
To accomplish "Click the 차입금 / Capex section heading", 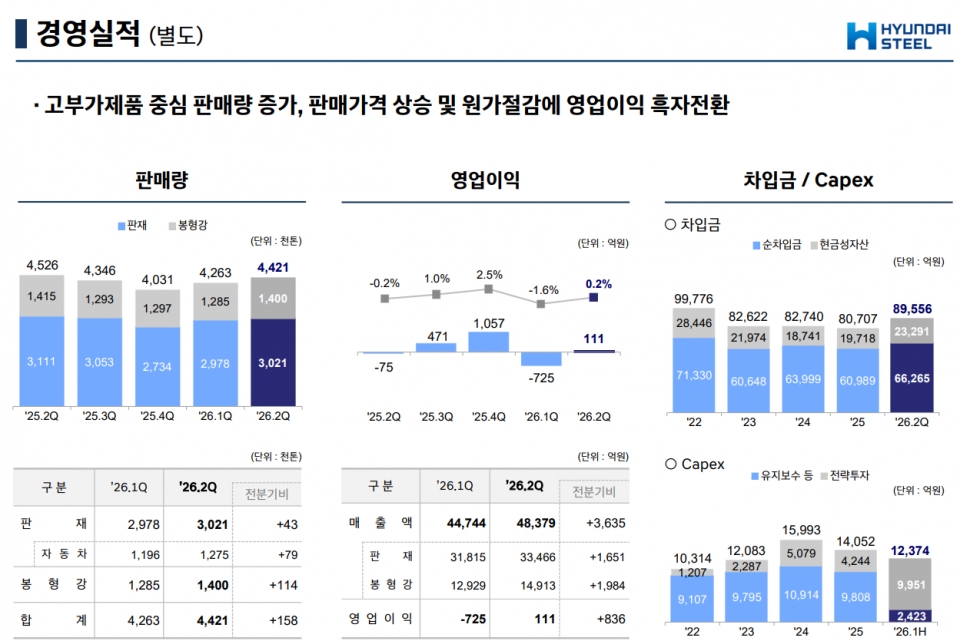I will click(x=808, y=180).
